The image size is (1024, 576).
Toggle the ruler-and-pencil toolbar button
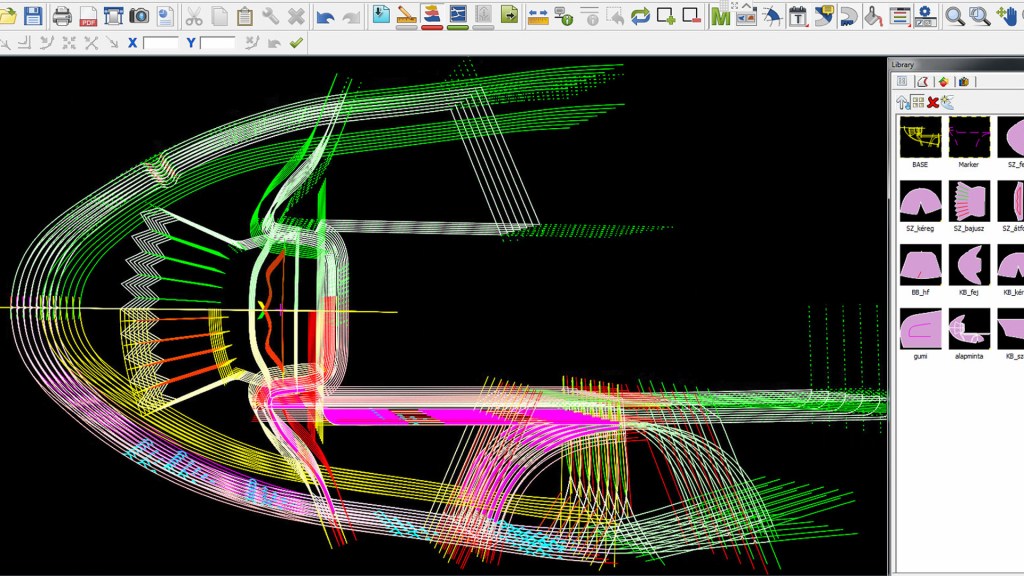(x=406, y=16)
